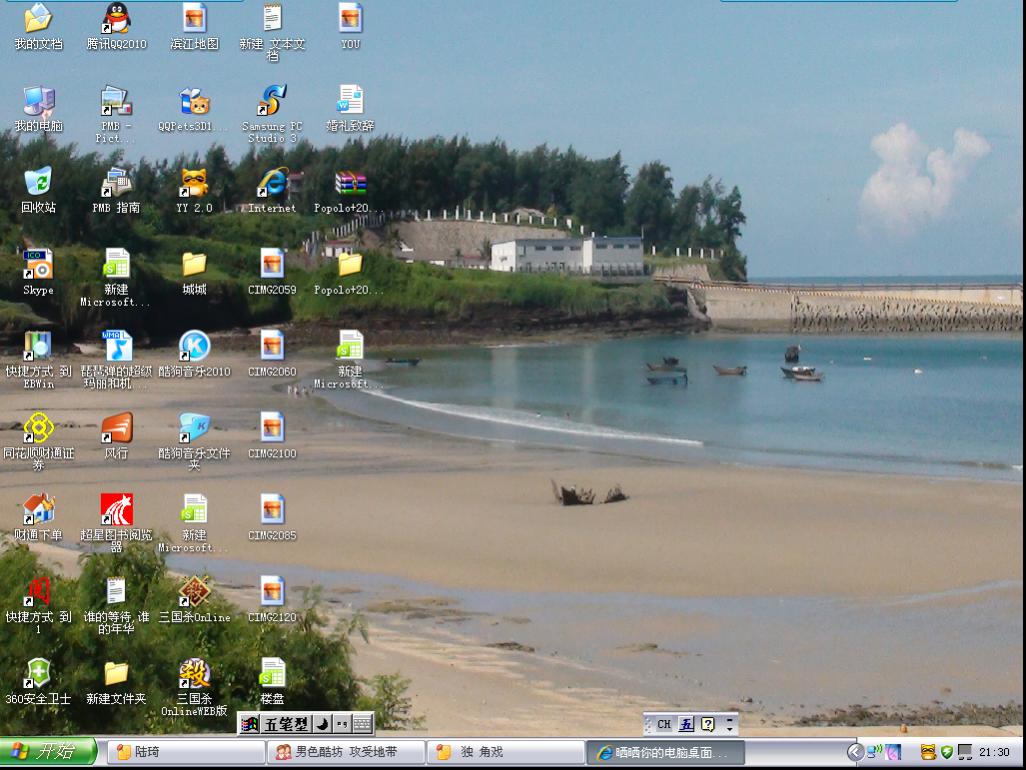This screenshot has height=770, width=1026.
Task: Open language bar help question-mark button
Action: pyautogui.click(x=707, y=724)
